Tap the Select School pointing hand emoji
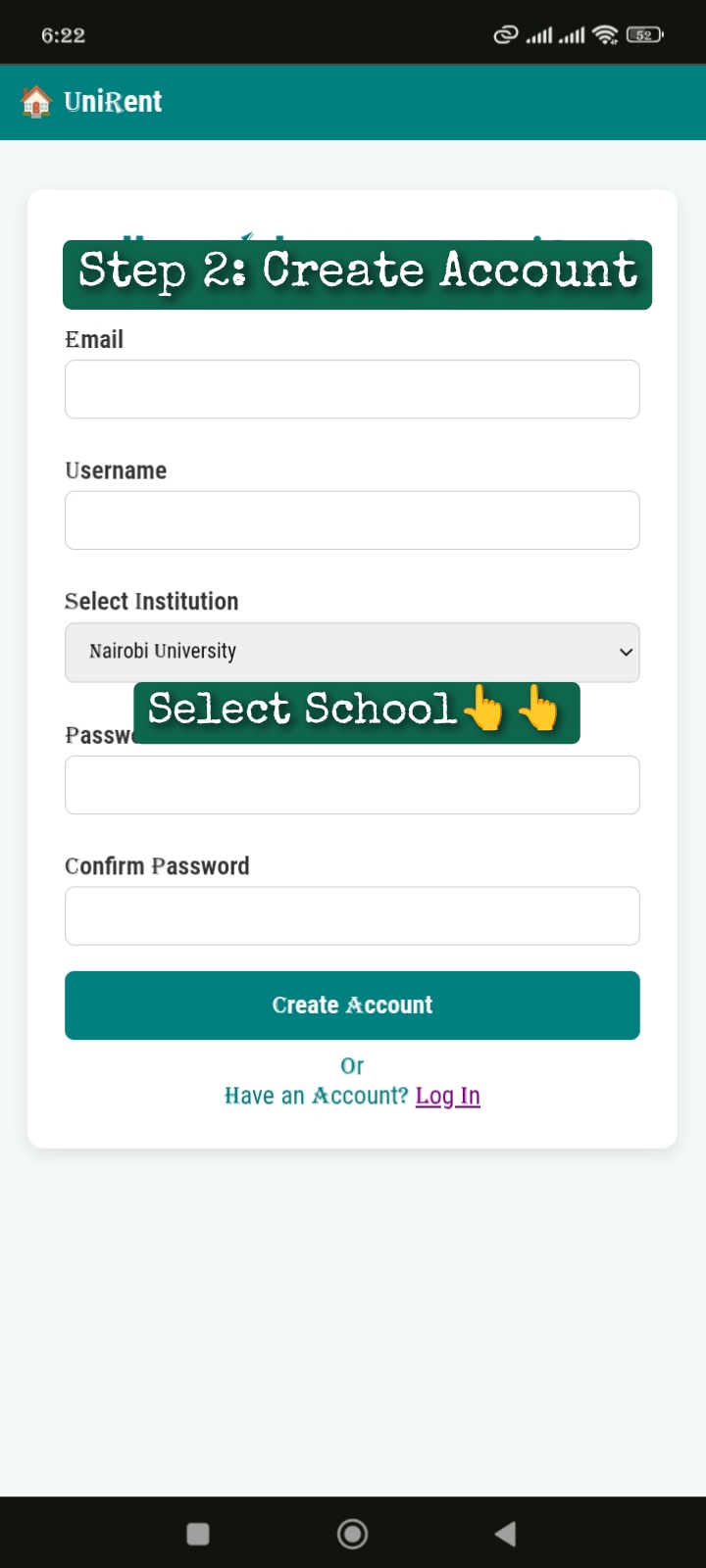706x1568 pixels. coord(483,709)
